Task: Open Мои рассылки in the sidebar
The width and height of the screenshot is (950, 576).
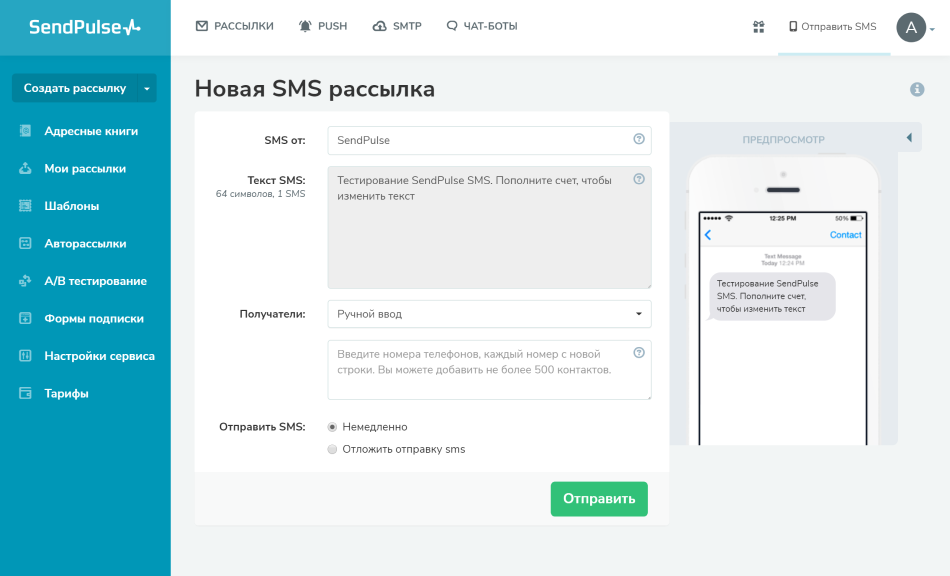Action: 85,168
